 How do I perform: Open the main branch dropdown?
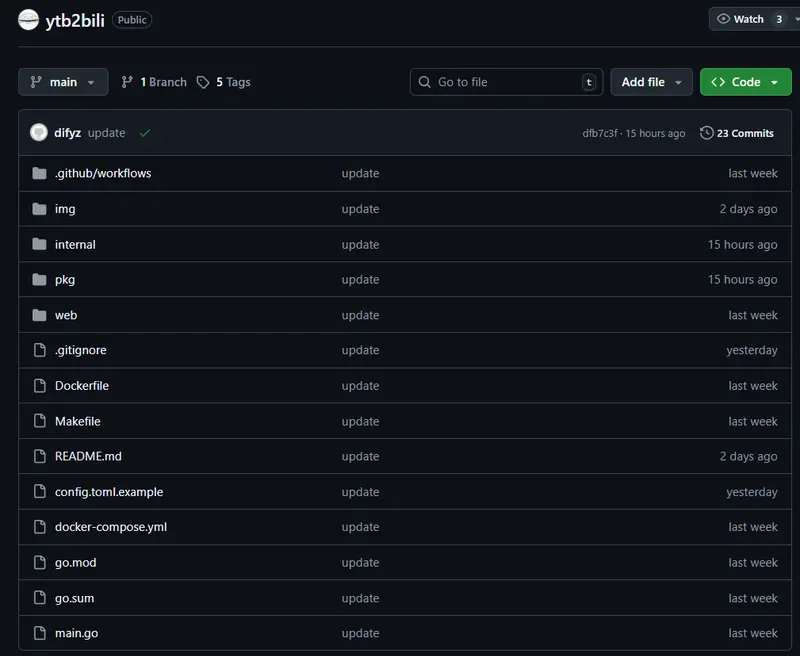(63, 82)
